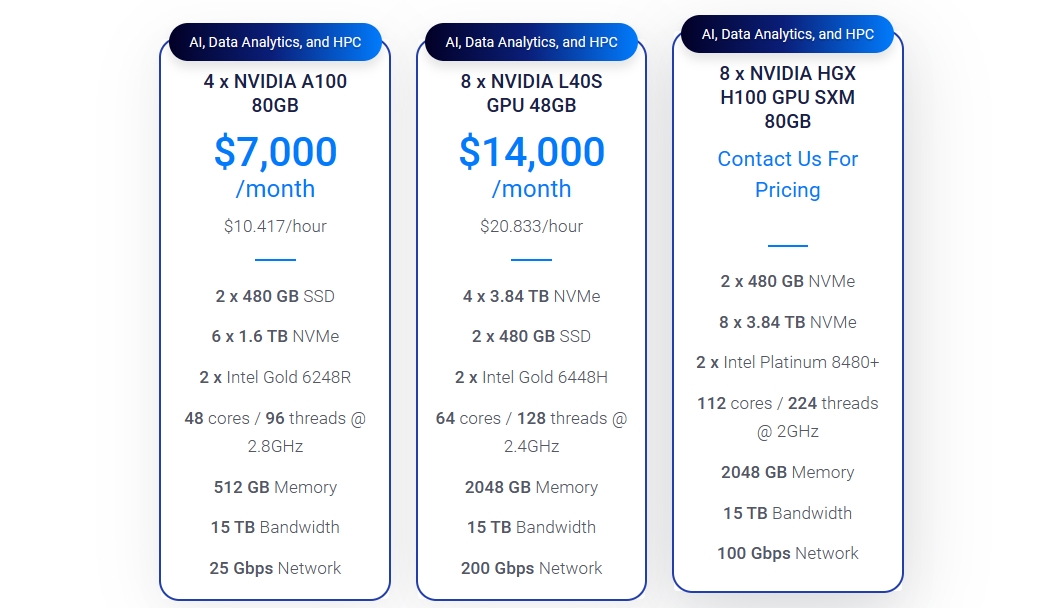Screen dimensions: 1058x608
Task: Open the Contact Us For Pricing link
Action: click(787, 174)
